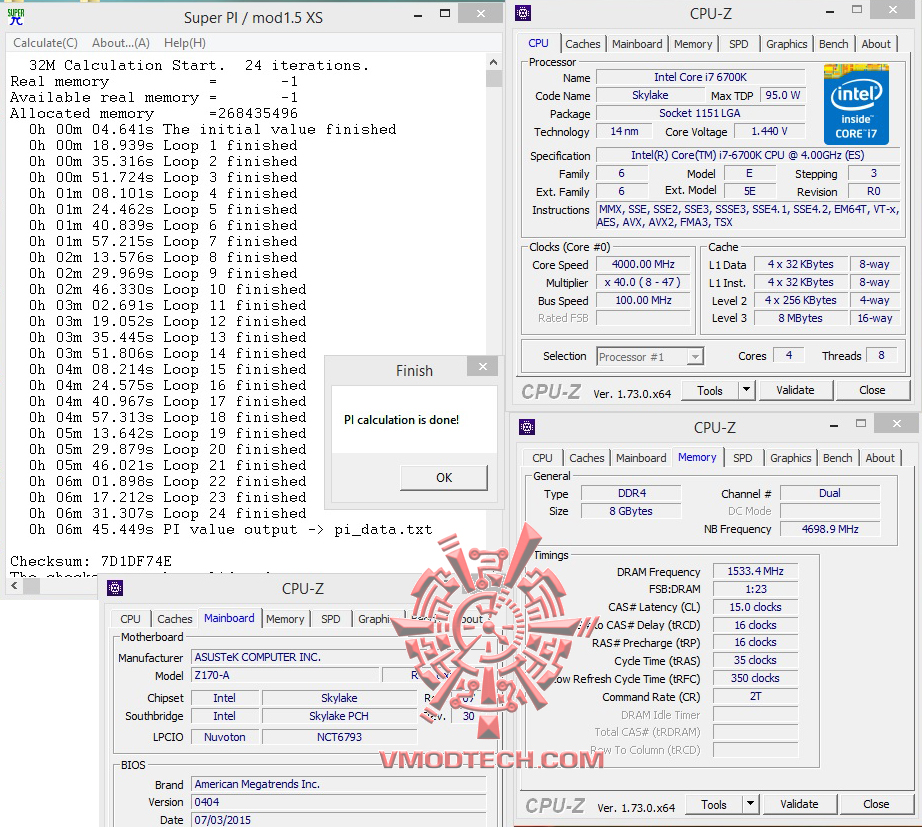Open the Processor #1 selection dropdown
This screenshot has width=922, height=827.
[650, 356]
